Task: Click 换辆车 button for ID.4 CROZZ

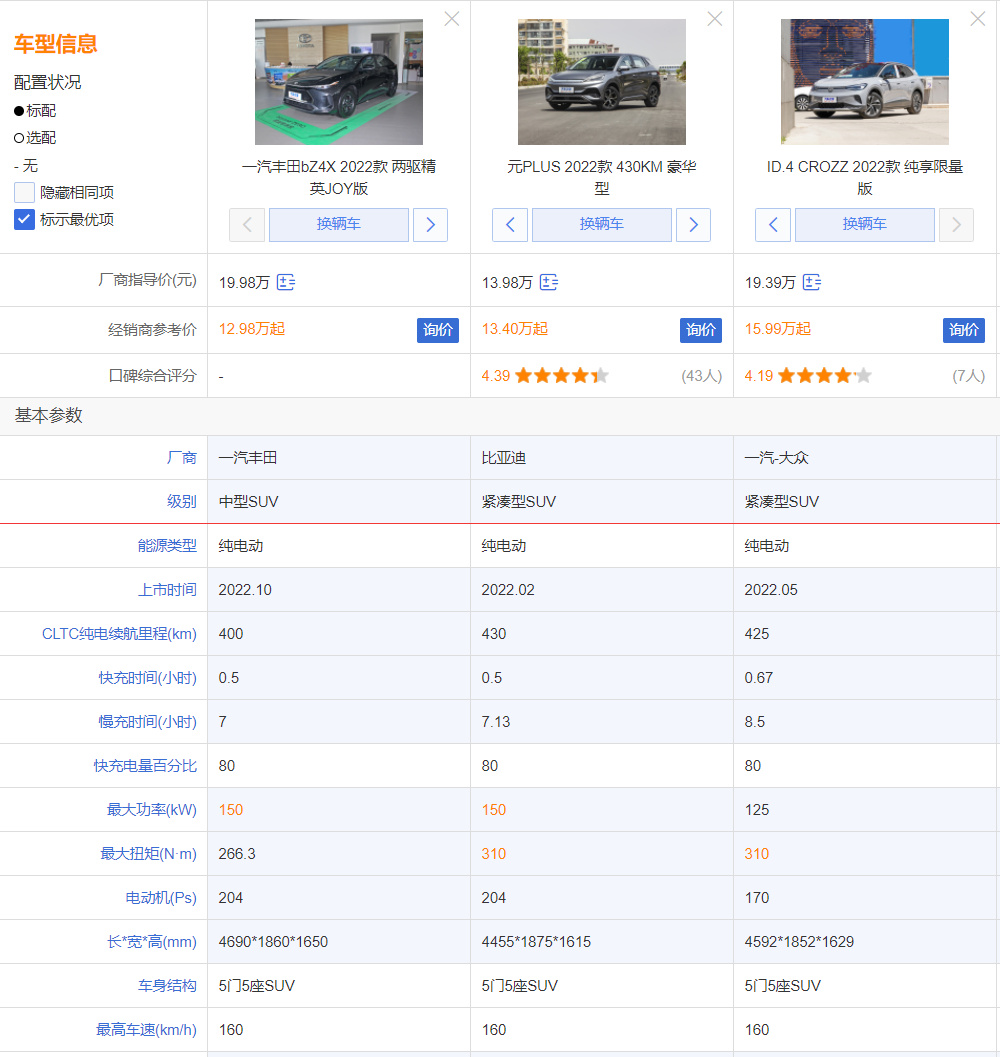Action: coord(864,224)
